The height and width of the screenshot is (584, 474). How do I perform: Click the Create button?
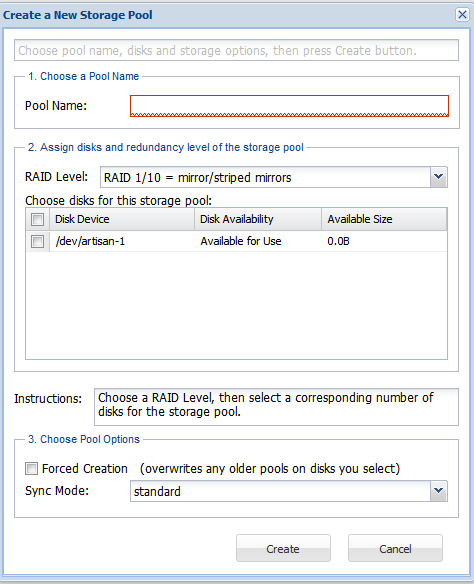click(x=283, y=548)
